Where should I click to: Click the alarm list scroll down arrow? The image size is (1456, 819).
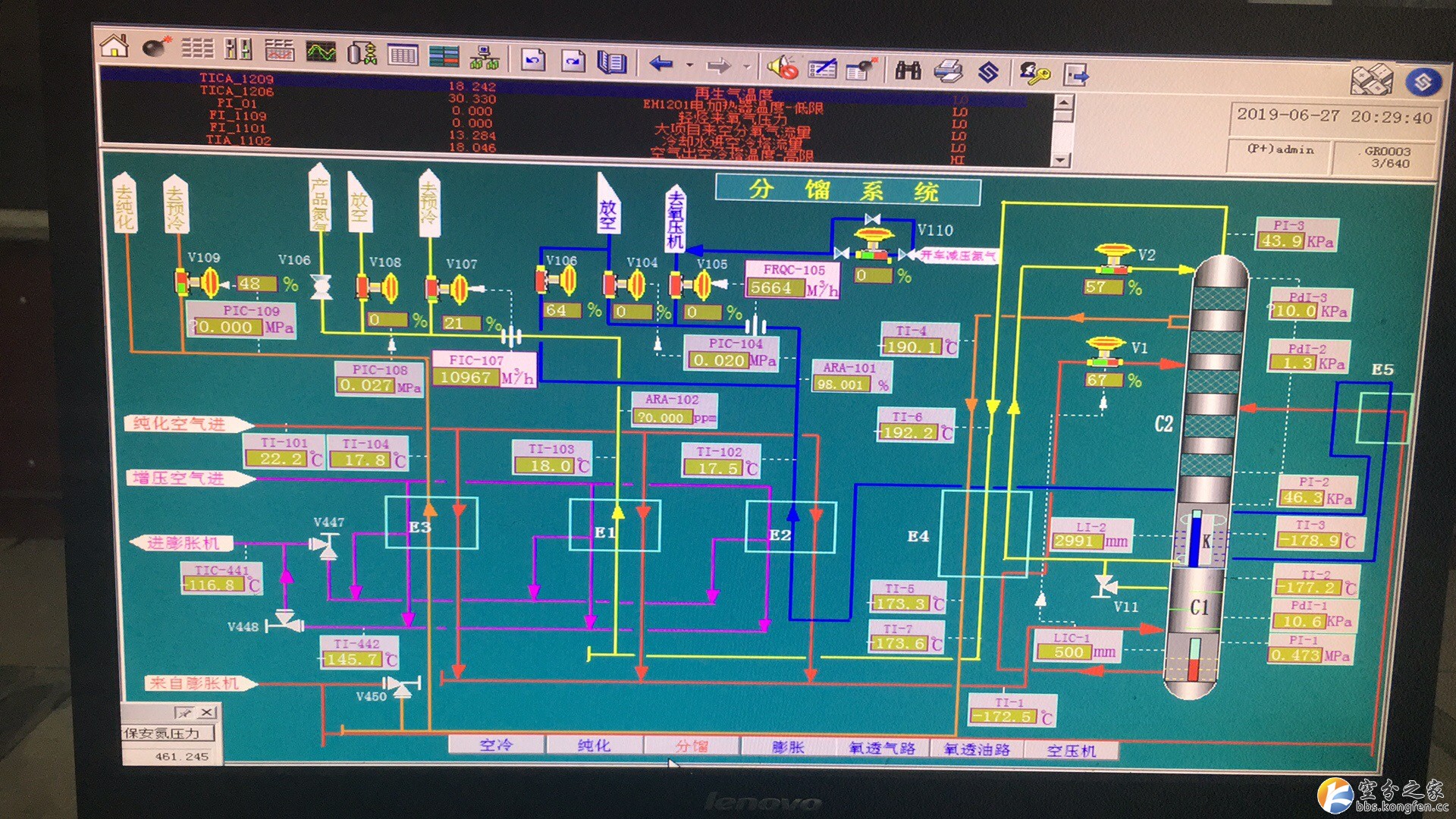pyautogui.click(x=1061, y=159)
